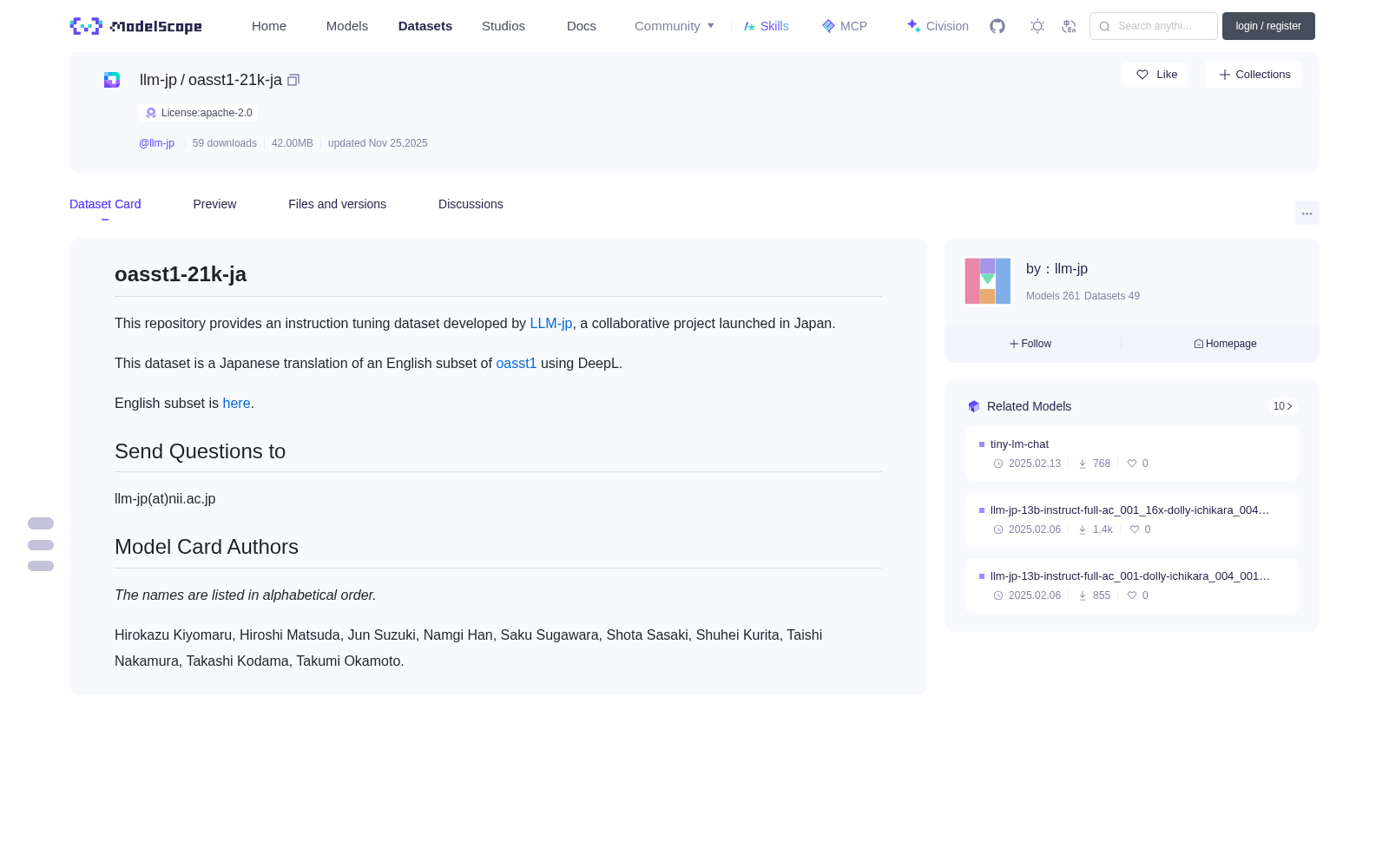1389x868 pixels.
Task: Click 'Datasets 49' under llm-jp
Action: 1112,296
